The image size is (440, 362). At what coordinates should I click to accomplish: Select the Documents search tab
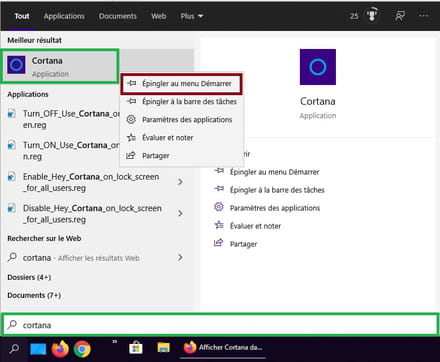[x=118, y=16]
